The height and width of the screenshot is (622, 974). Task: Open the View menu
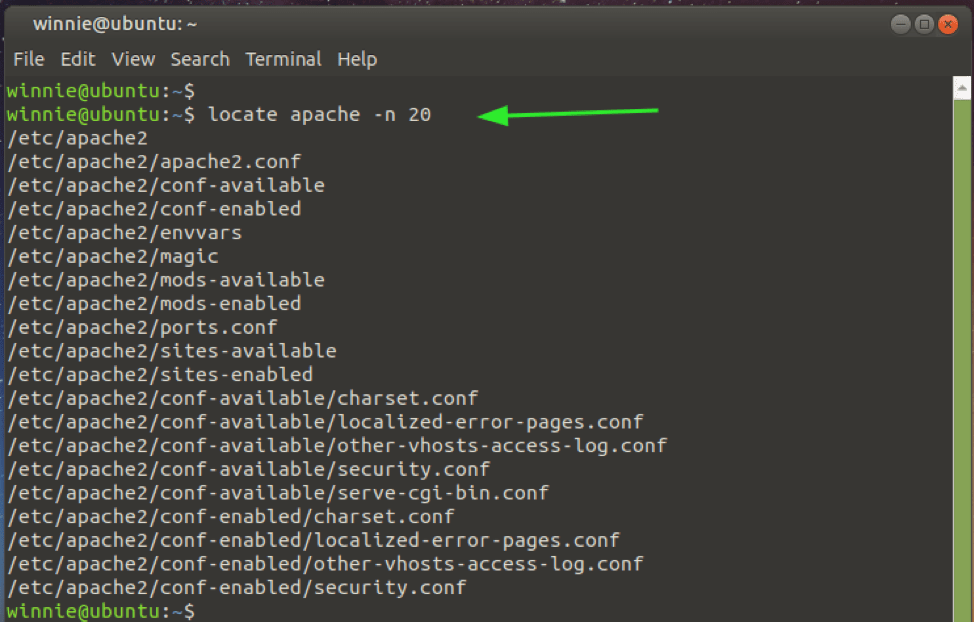(132, 59)
